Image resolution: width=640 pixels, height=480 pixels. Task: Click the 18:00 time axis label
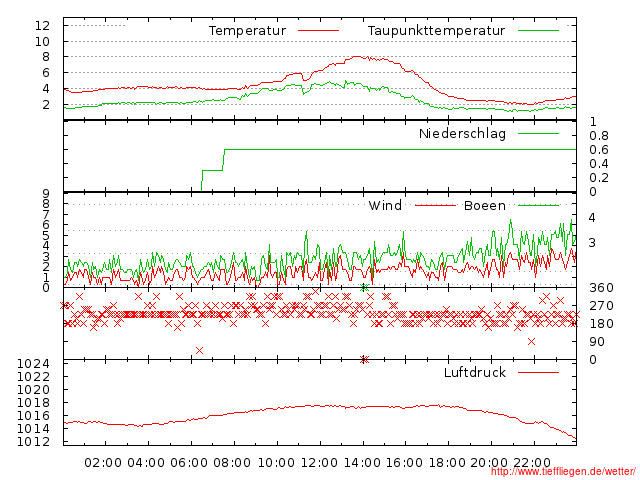tap(447, 463)
